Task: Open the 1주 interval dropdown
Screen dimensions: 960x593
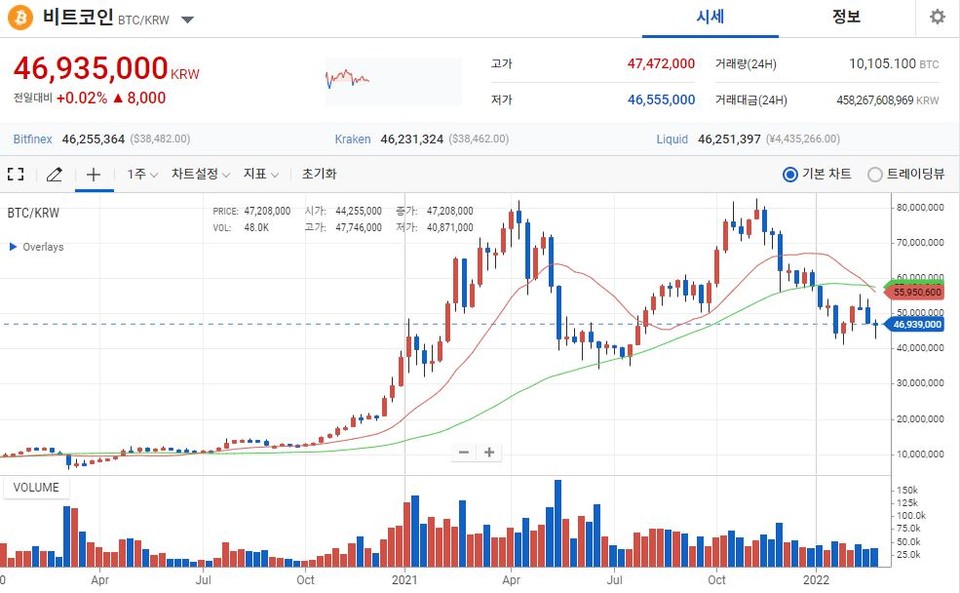Action: tap(142, 174)
